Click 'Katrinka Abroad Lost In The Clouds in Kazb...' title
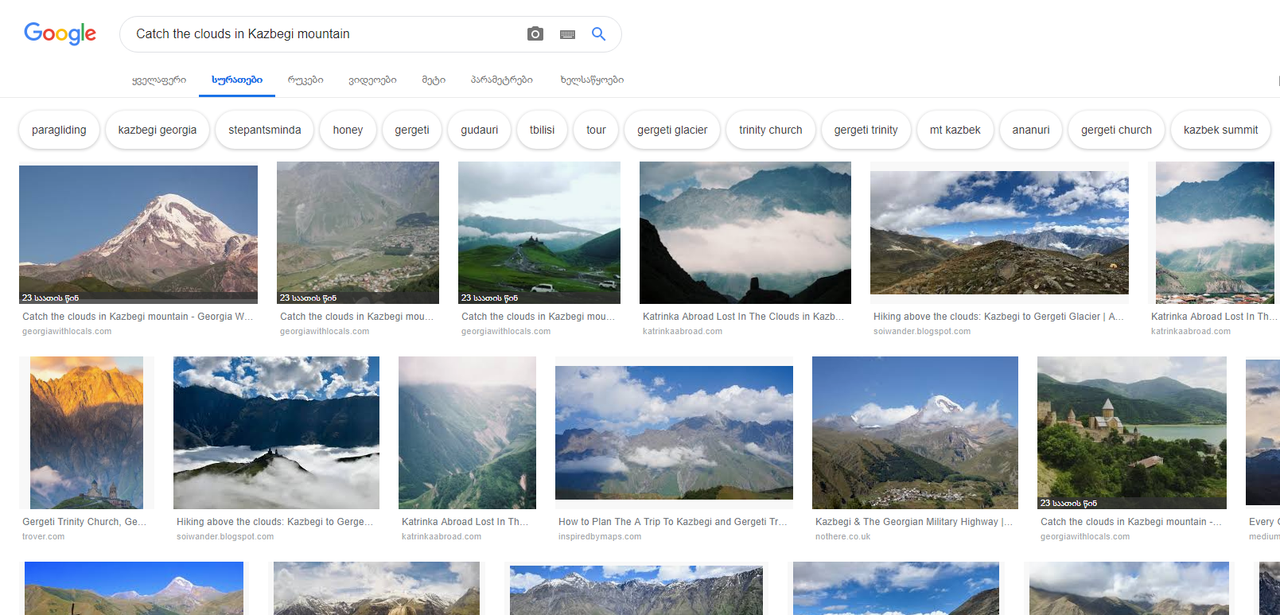 click(x=744, y=317)
